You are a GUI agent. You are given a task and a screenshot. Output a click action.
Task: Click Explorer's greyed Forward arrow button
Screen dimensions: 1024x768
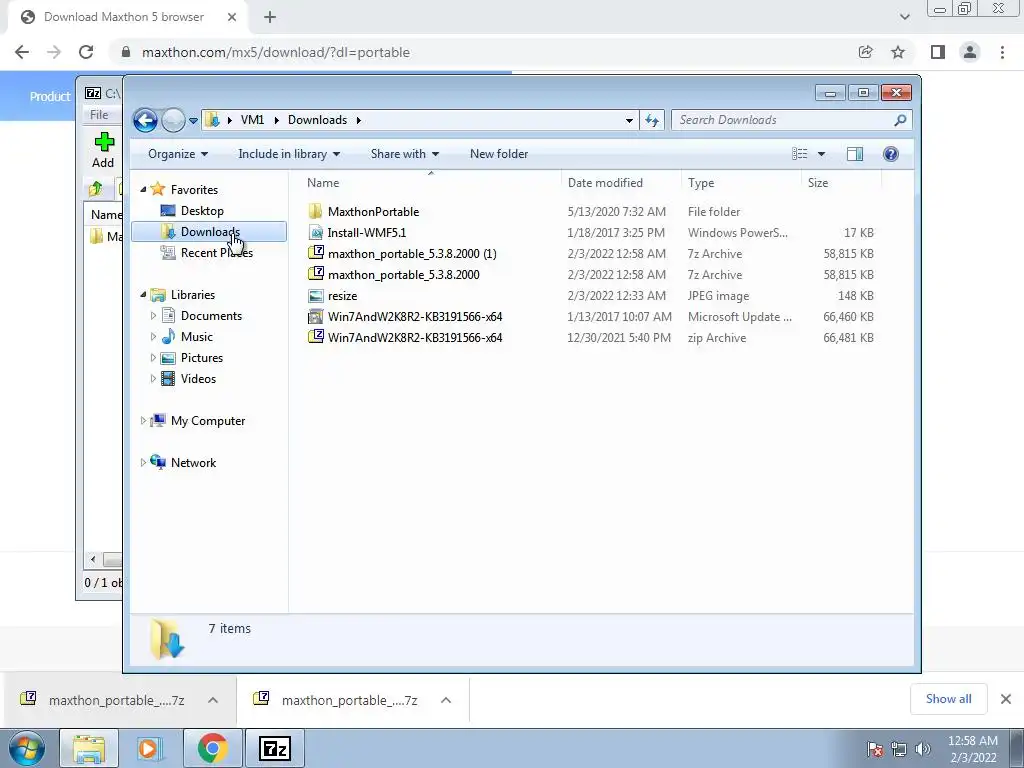[173, 120]
